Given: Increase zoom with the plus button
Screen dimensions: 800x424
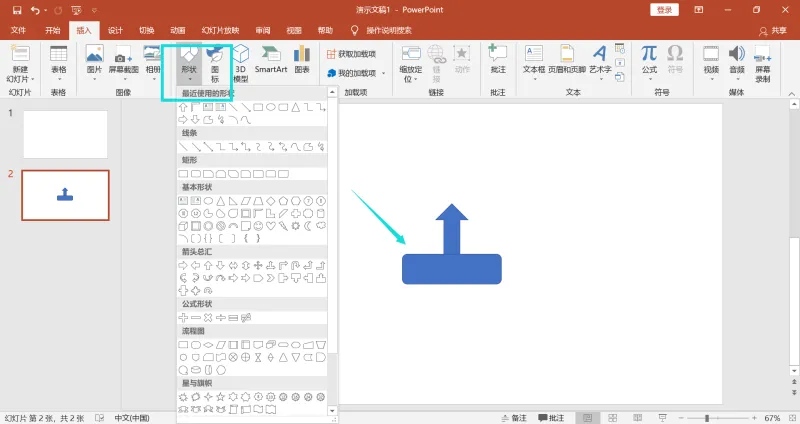Looking at the screenshot, I should coord(755,418).
